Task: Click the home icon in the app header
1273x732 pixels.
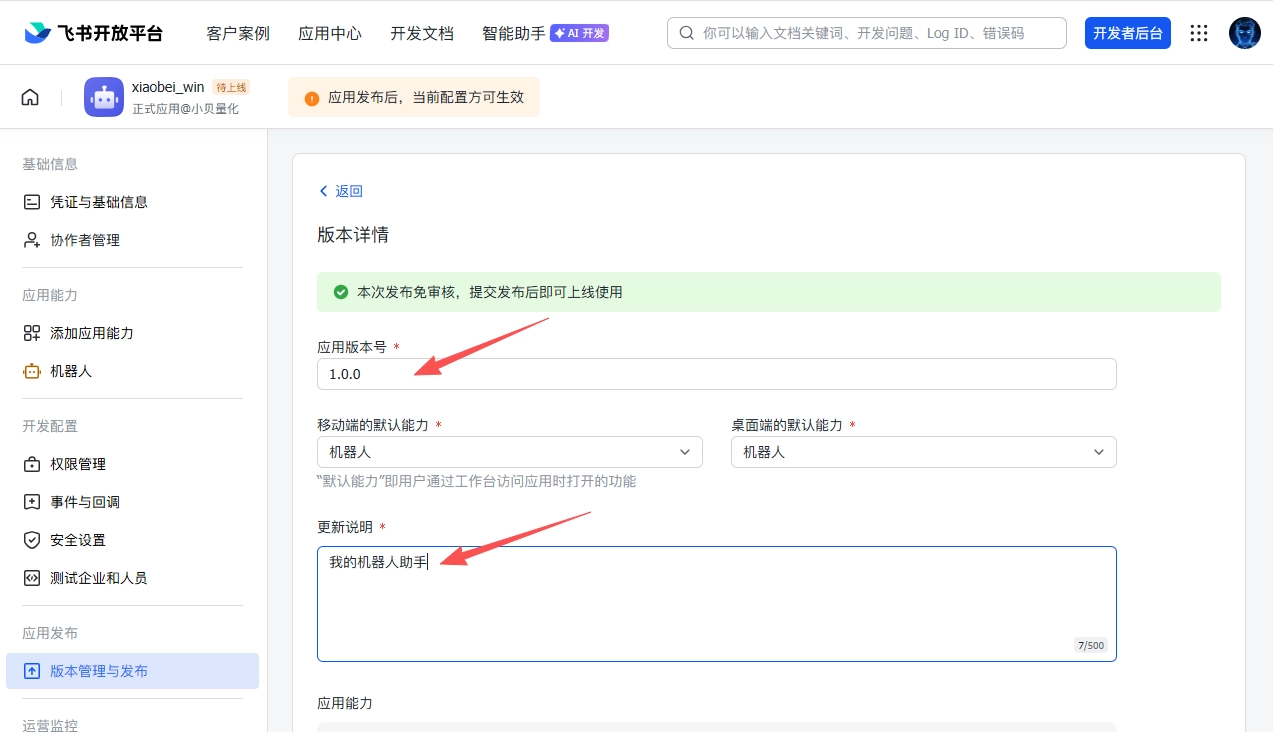Action: click(x=30, y=97)
